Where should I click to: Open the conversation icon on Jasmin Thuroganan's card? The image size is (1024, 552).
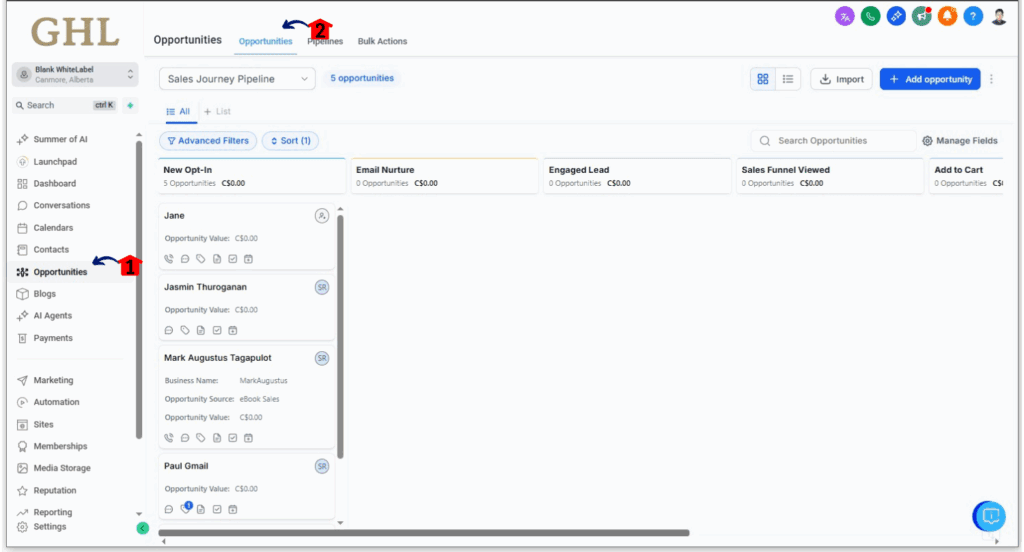169,331
